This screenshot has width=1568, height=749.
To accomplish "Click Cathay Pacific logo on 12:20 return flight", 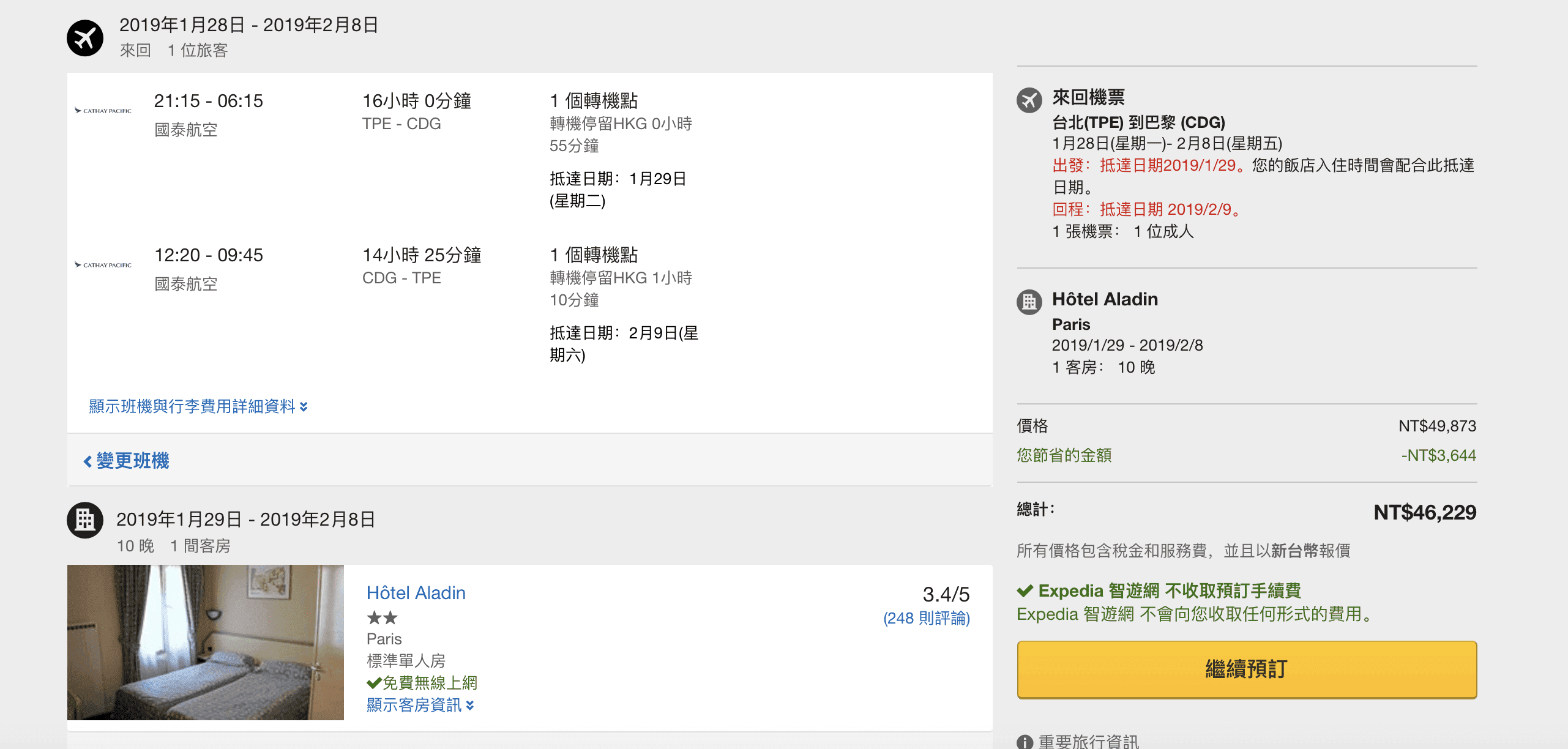I will tap(103, 265).
